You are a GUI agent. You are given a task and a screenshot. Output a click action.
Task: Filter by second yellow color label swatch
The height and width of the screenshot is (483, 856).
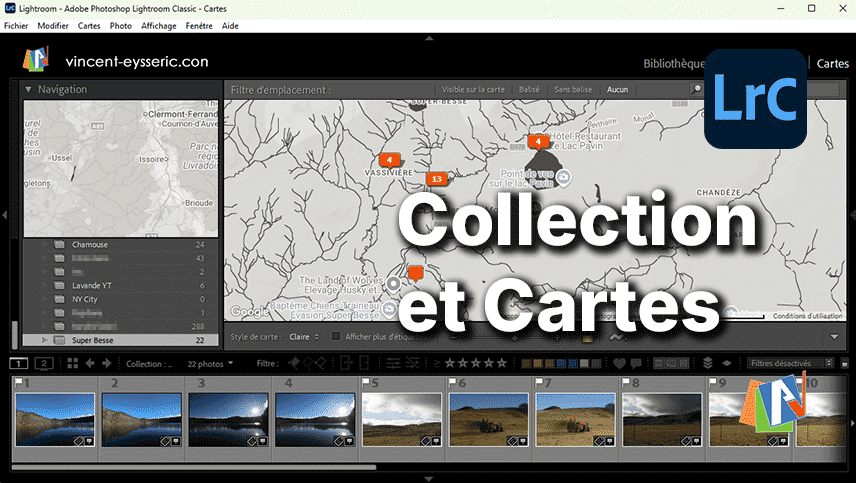[538, 363]
